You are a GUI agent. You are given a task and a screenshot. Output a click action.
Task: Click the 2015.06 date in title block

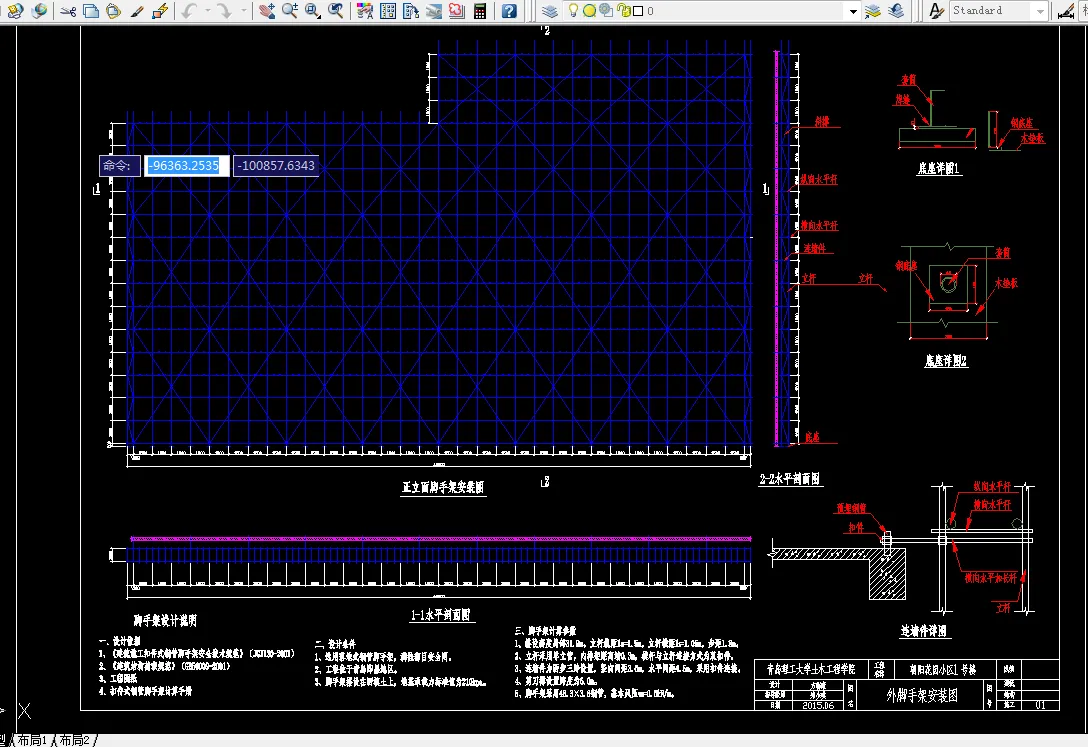[x=818, y=705]
